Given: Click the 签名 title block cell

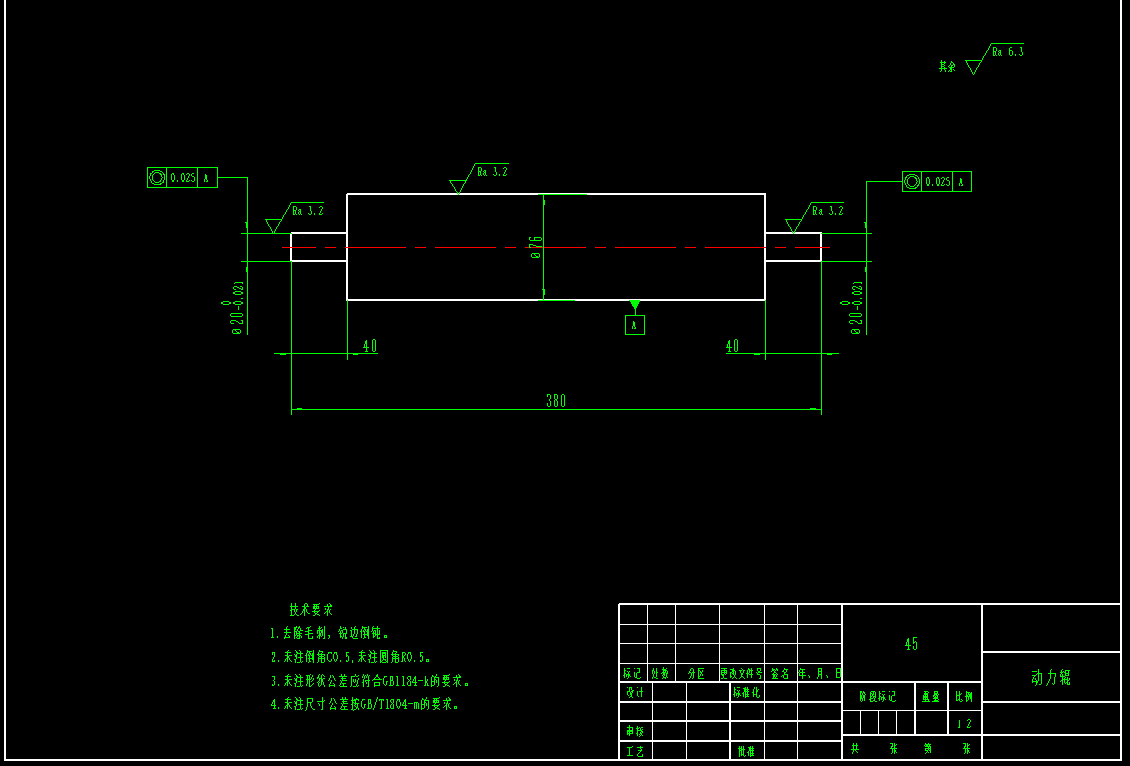Looking at the screenshot, I should point(780,673).
